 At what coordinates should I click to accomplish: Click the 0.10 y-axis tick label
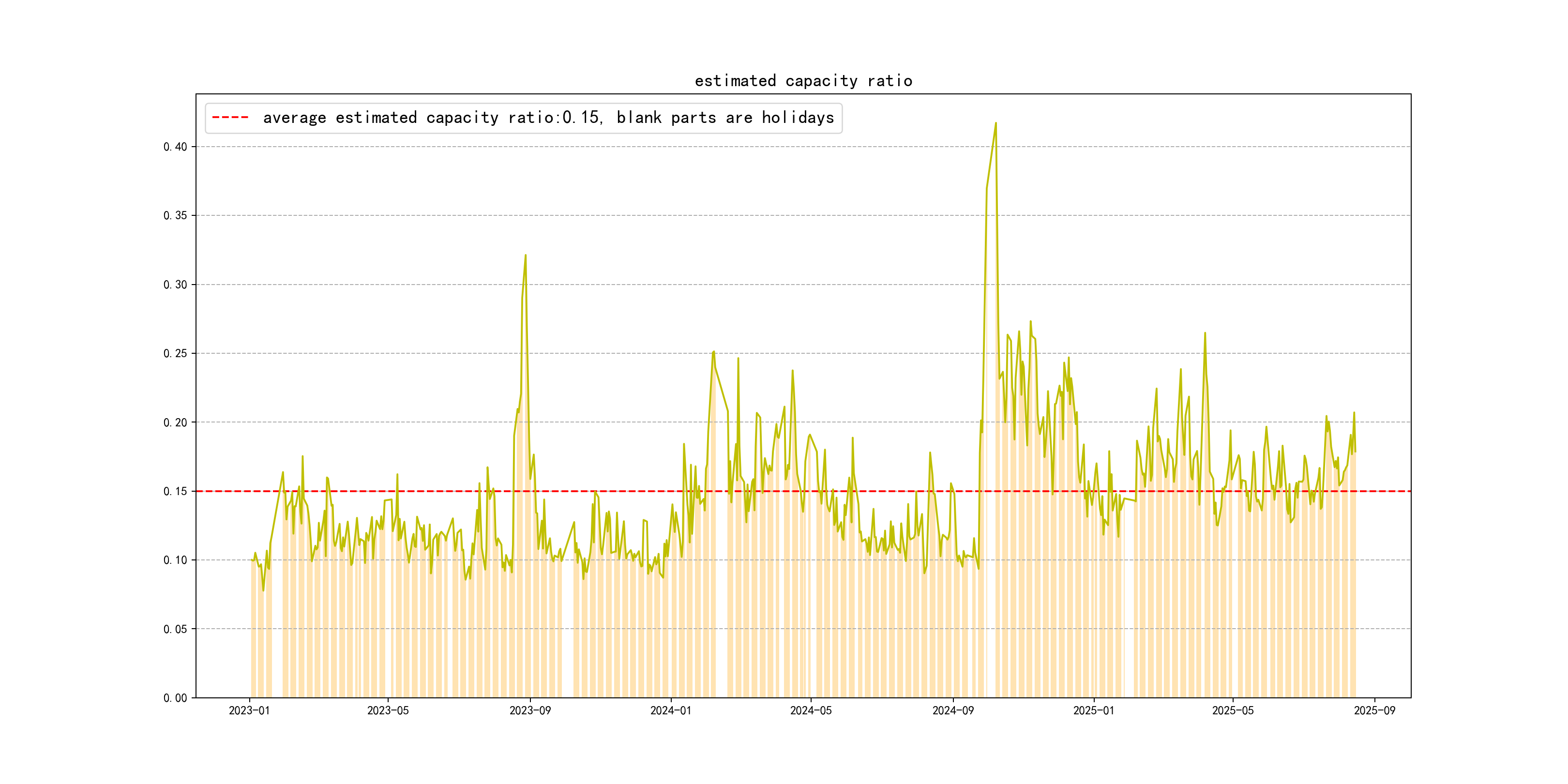coord(175,560)
